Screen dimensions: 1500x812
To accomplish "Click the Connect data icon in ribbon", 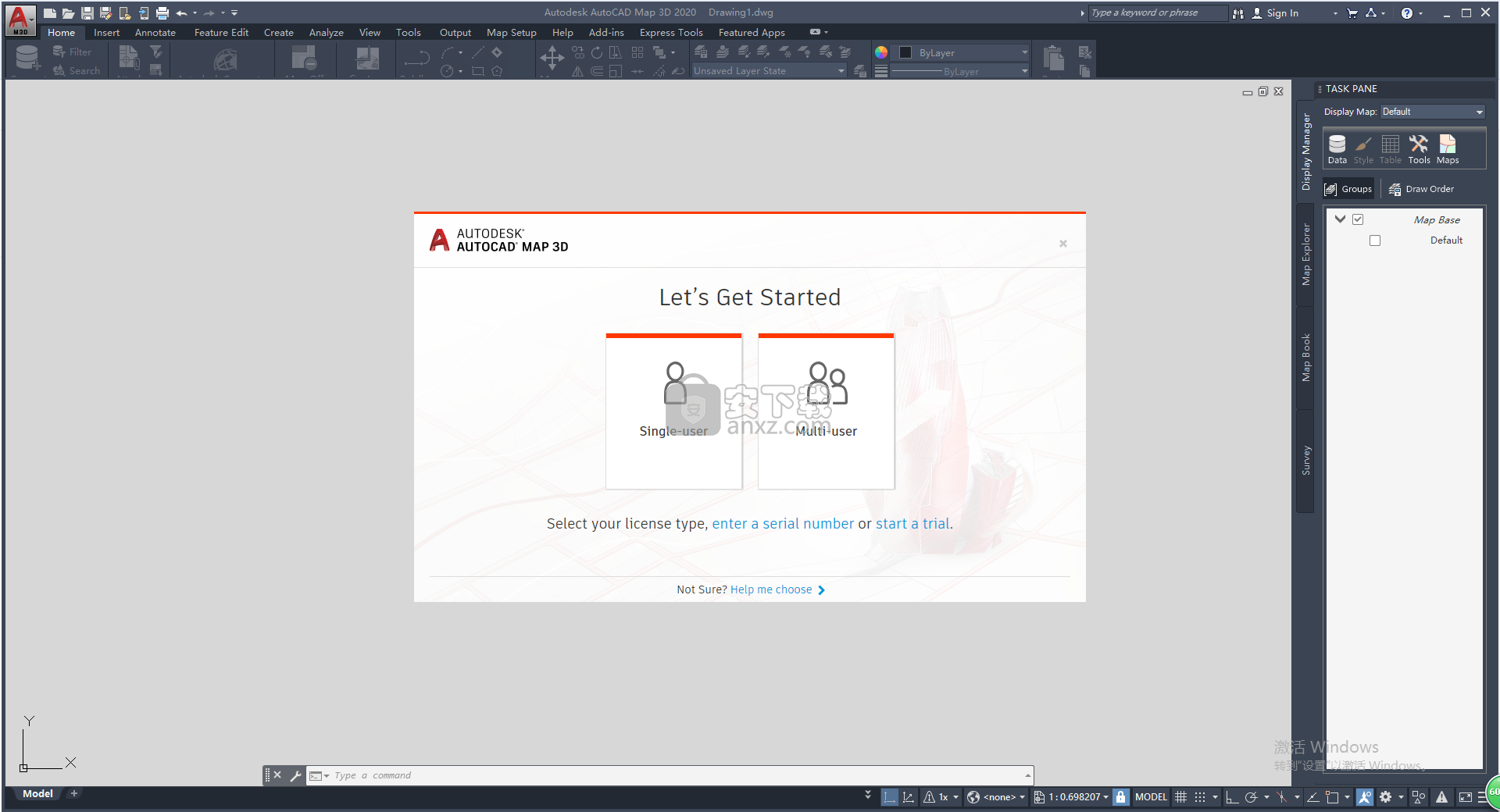I will tap(27, 58).
